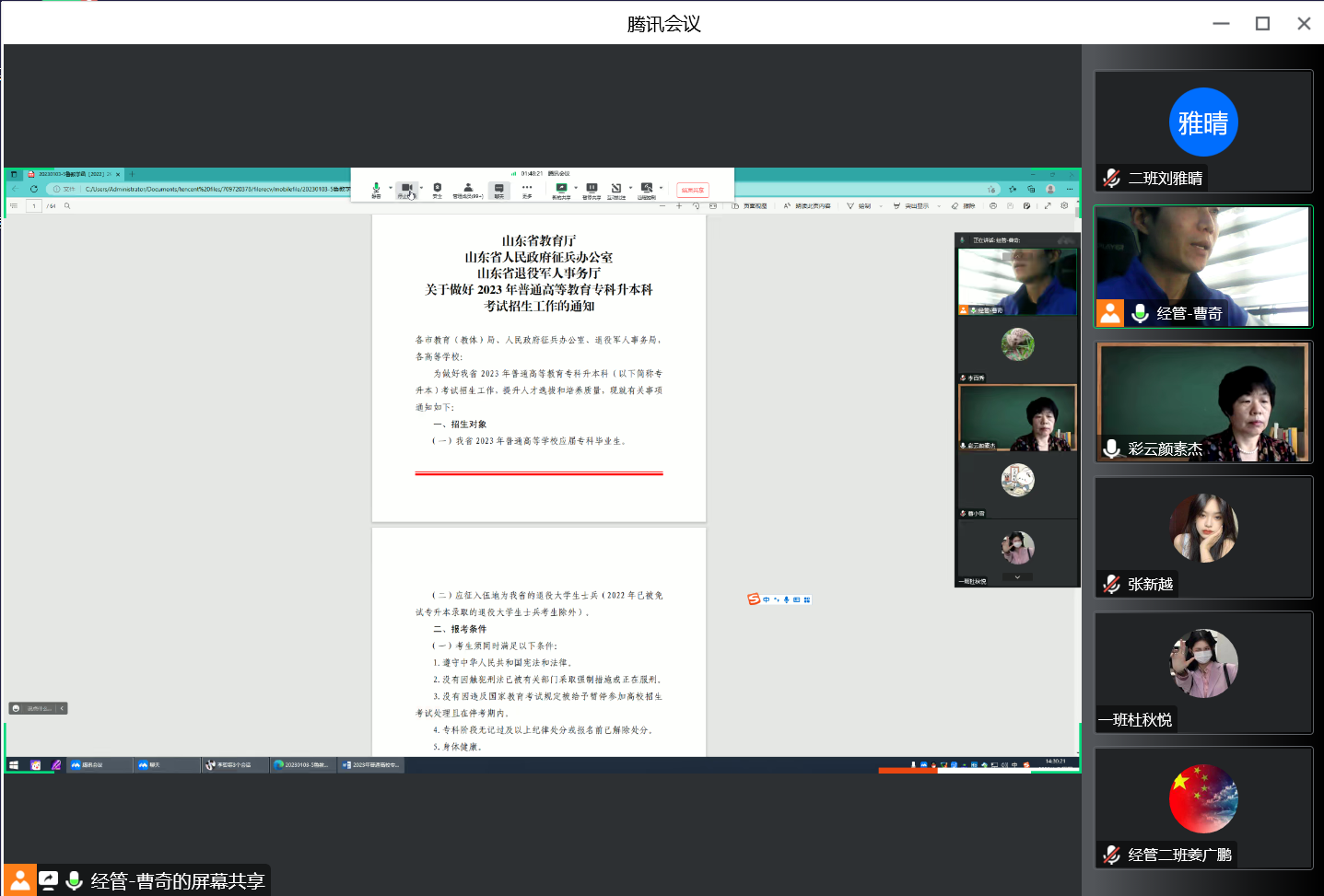This screenshot has height=896, width=1324.
Task: Click the remote control icon
Action: [x=646, y=188]
